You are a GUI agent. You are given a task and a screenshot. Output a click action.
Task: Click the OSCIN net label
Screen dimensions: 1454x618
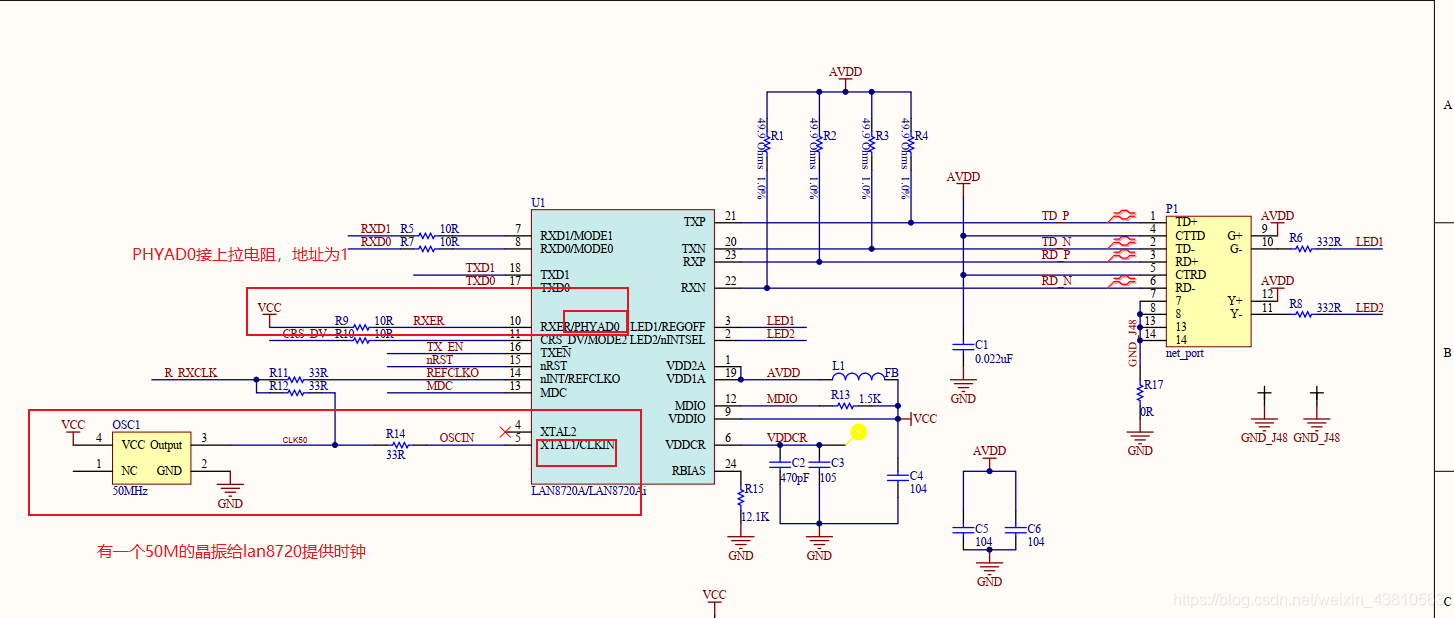[457, 438]
